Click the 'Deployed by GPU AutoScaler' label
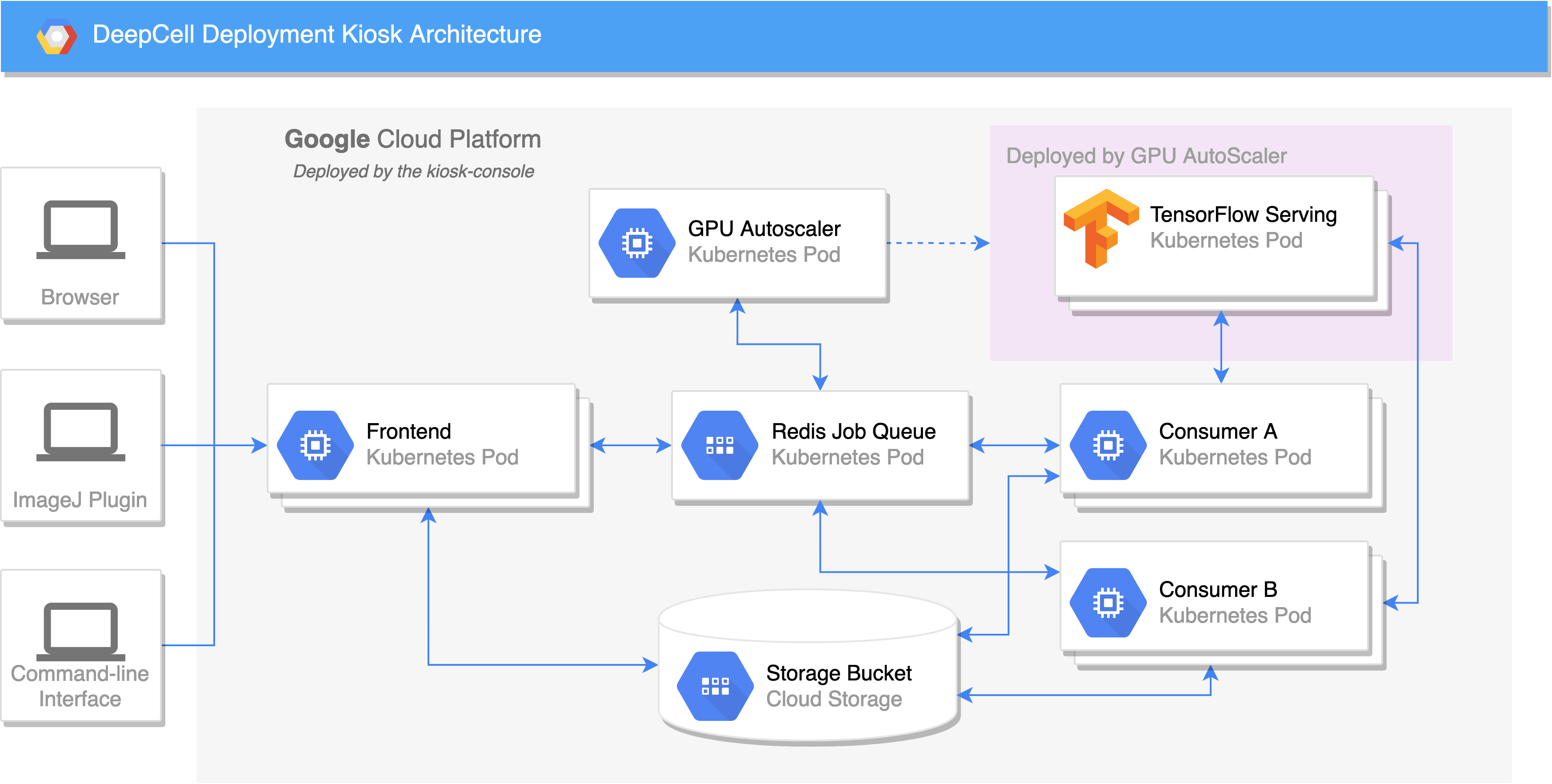Viewport: 1552px width, 784px height. [1146, 156]
